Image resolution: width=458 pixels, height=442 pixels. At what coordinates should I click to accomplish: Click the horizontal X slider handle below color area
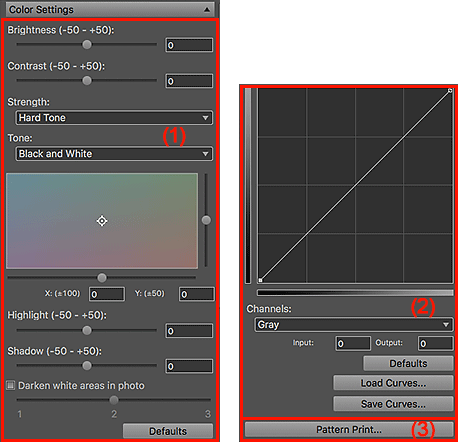(102, 277)
